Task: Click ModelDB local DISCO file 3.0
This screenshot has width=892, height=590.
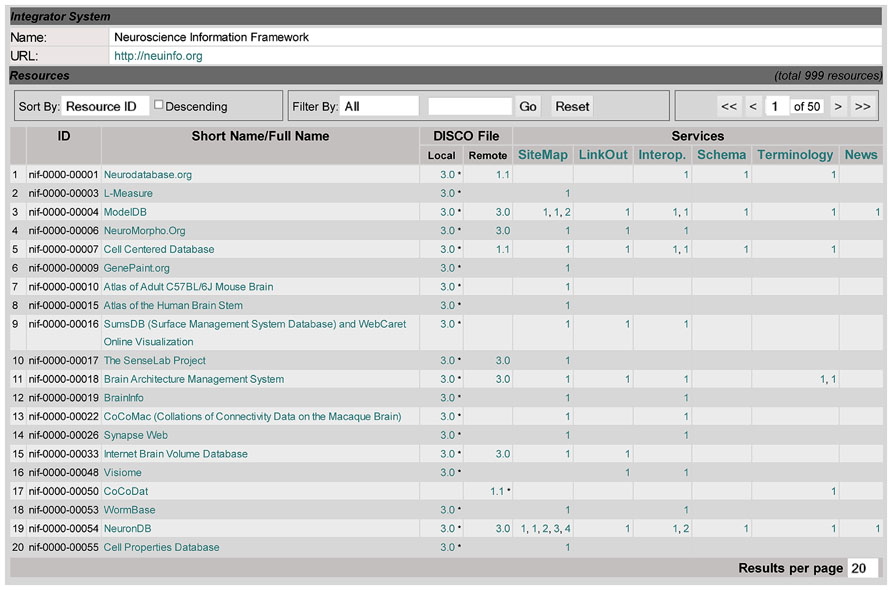Action: pos(447,212)
